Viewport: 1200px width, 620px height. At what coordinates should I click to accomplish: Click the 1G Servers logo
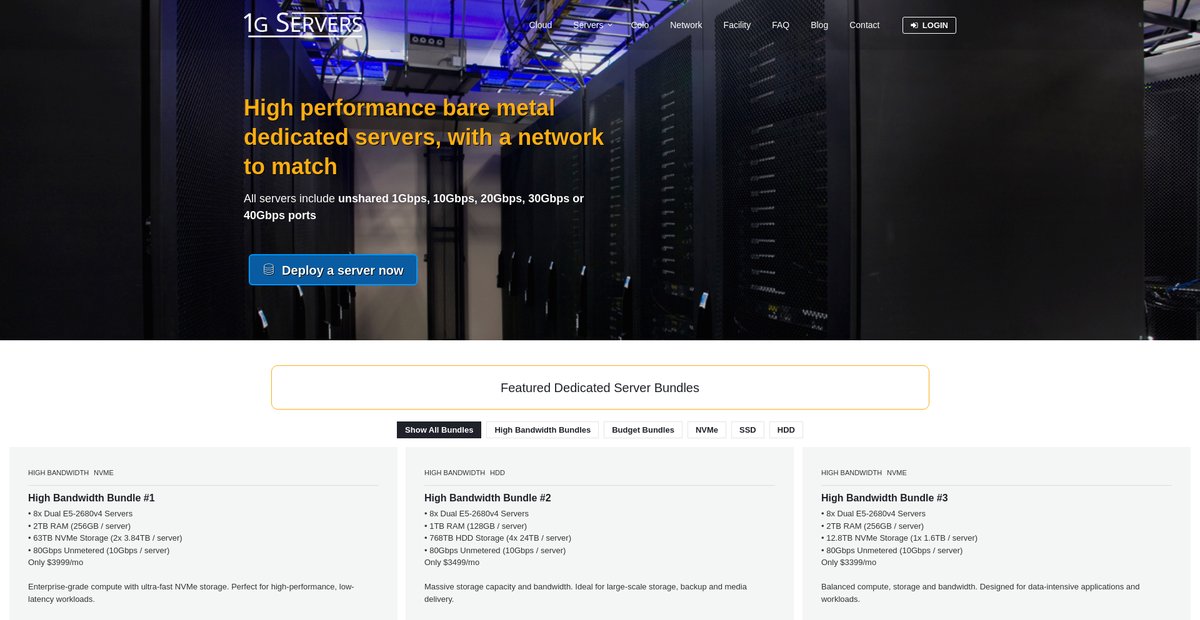pyautogui.click(x=304, y=25)
